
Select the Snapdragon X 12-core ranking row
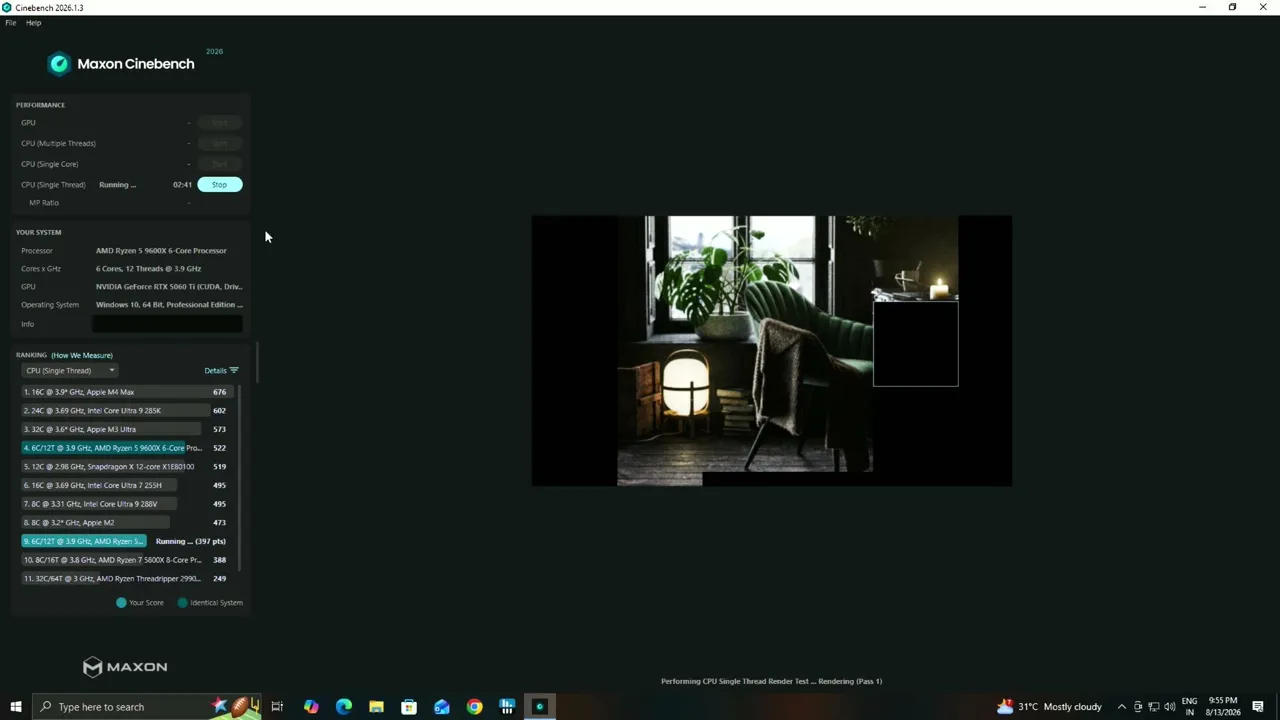(125, 467)
